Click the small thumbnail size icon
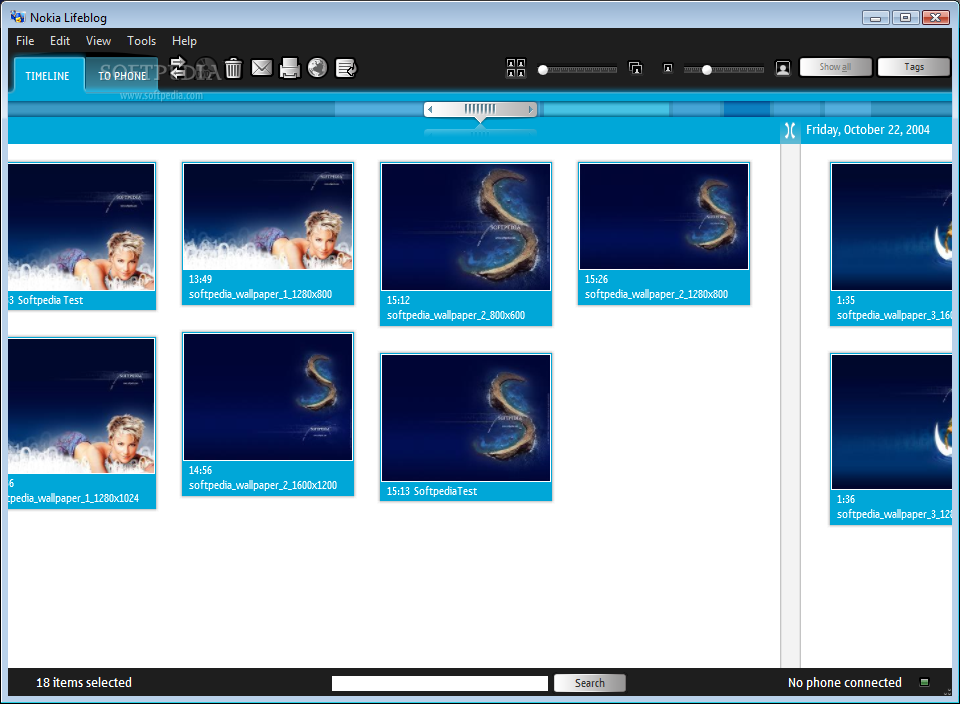This screenshot has width=960, height=704. 668,69
